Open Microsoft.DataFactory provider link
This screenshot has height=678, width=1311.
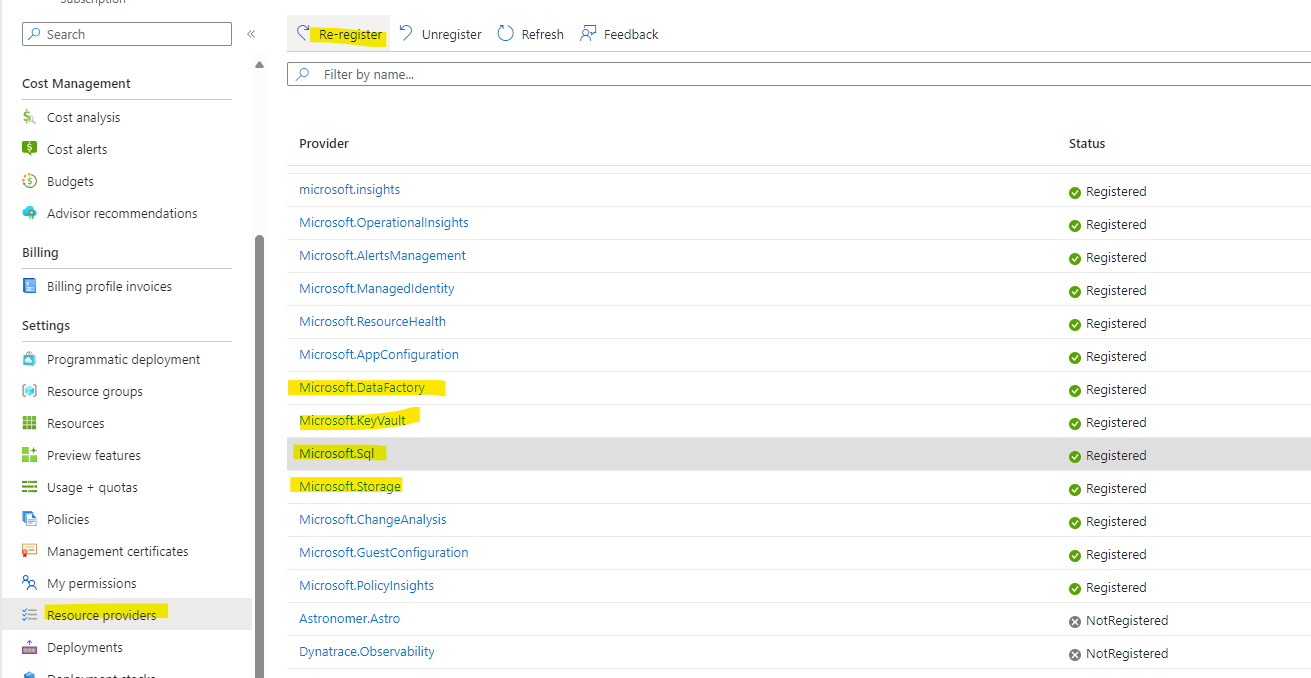pyautogui.click(x=362, y=387)
